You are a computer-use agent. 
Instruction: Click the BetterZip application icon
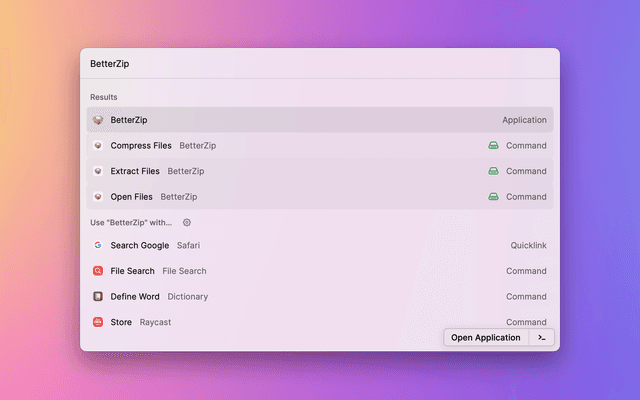click(x=98, y=120)
